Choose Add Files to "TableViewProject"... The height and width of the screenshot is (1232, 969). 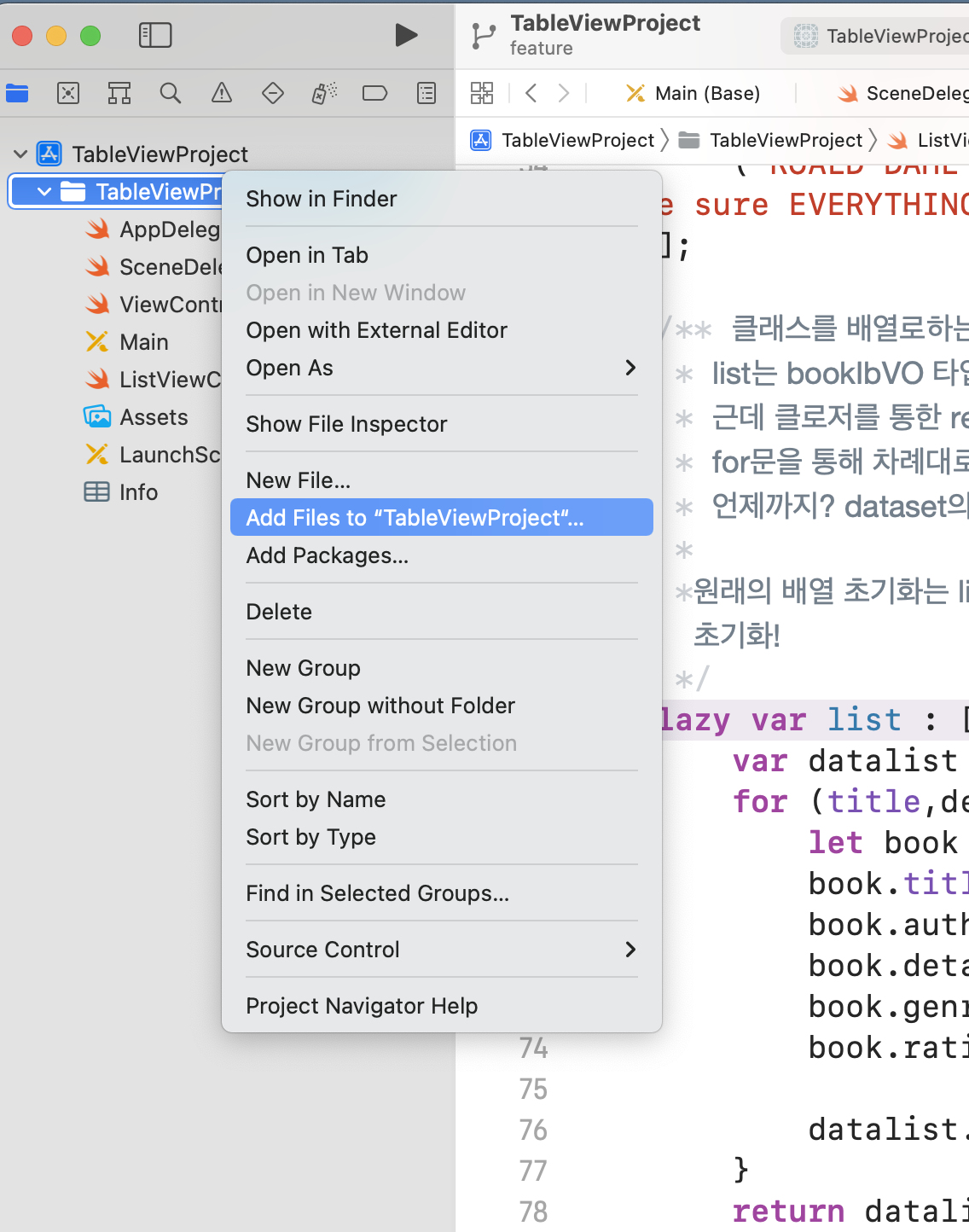pyautogui.click(x=442, y=518)
